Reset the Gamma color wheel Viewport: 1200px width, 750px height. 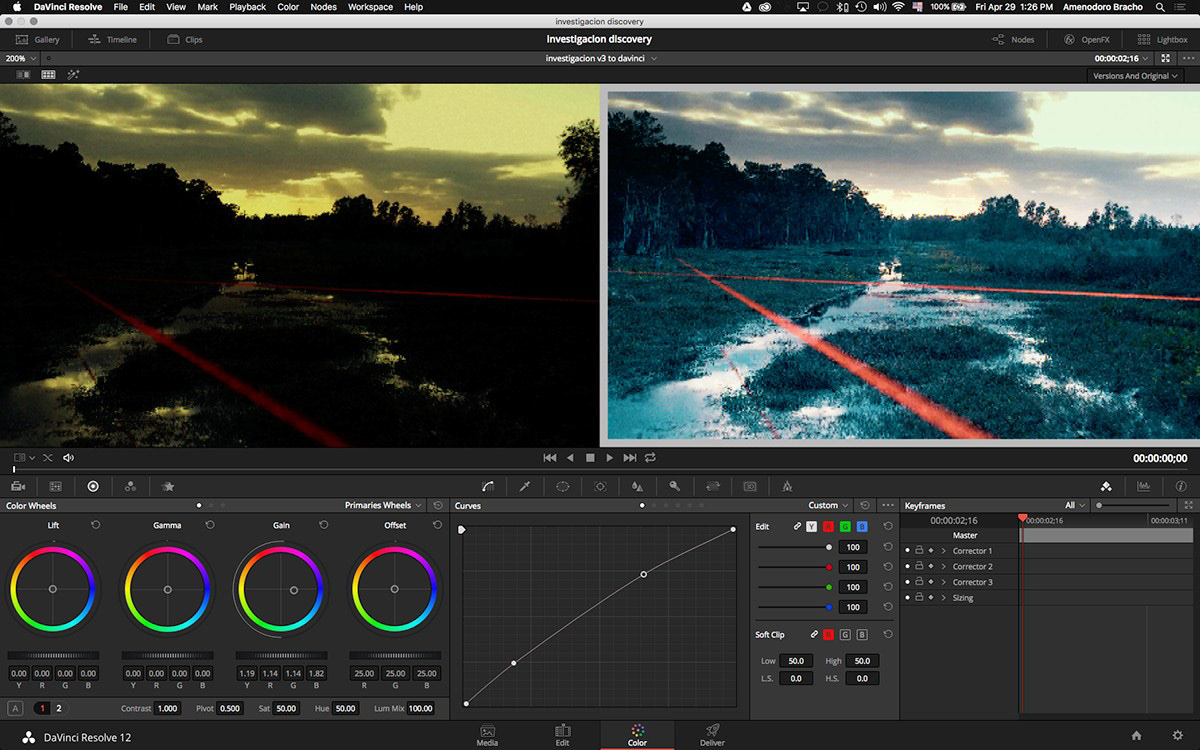click(210, 524)
